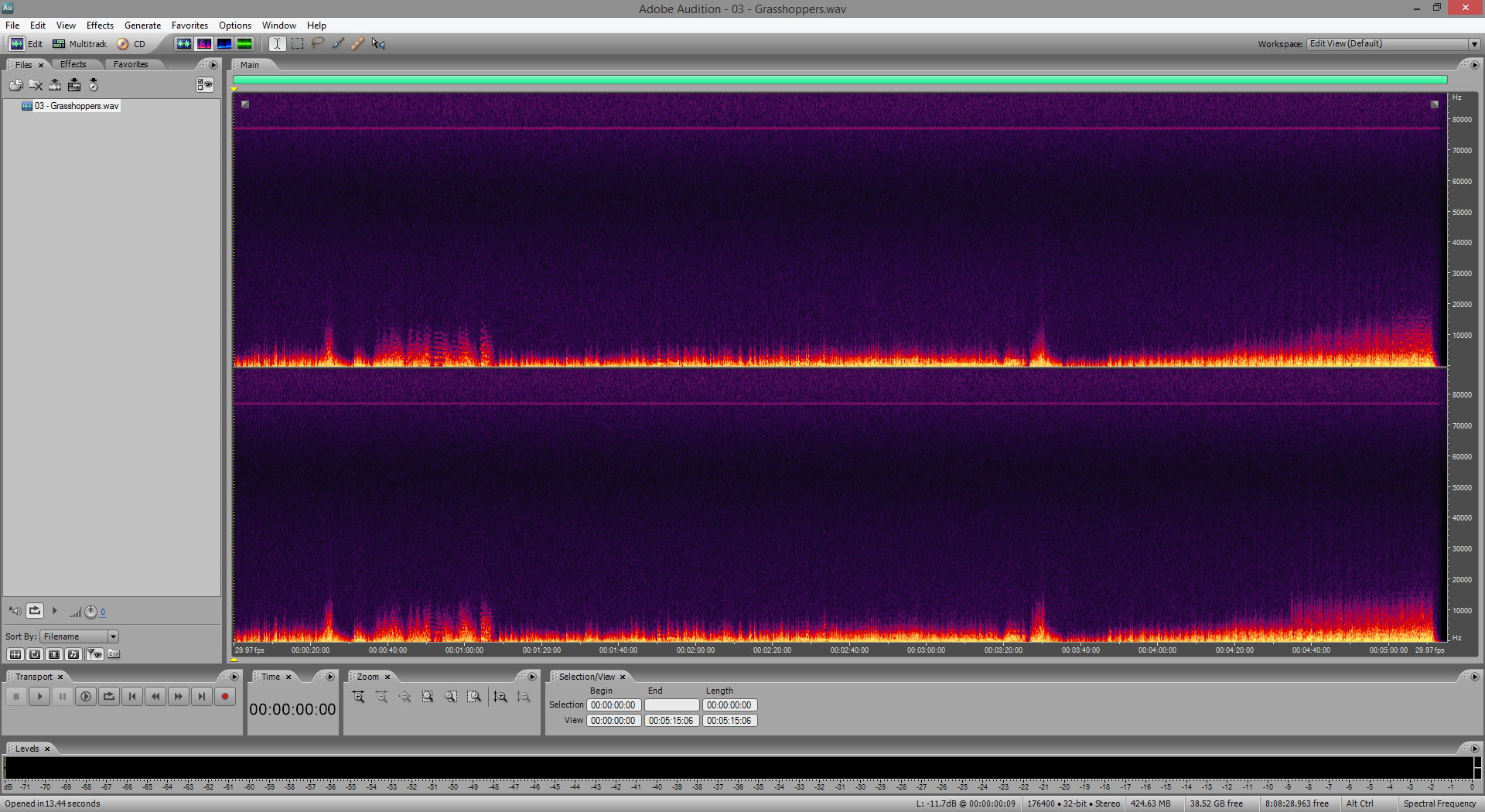This screenshot has height=812, width=1485.
Task: Open the File menu
Action: [x=12, y=26]
